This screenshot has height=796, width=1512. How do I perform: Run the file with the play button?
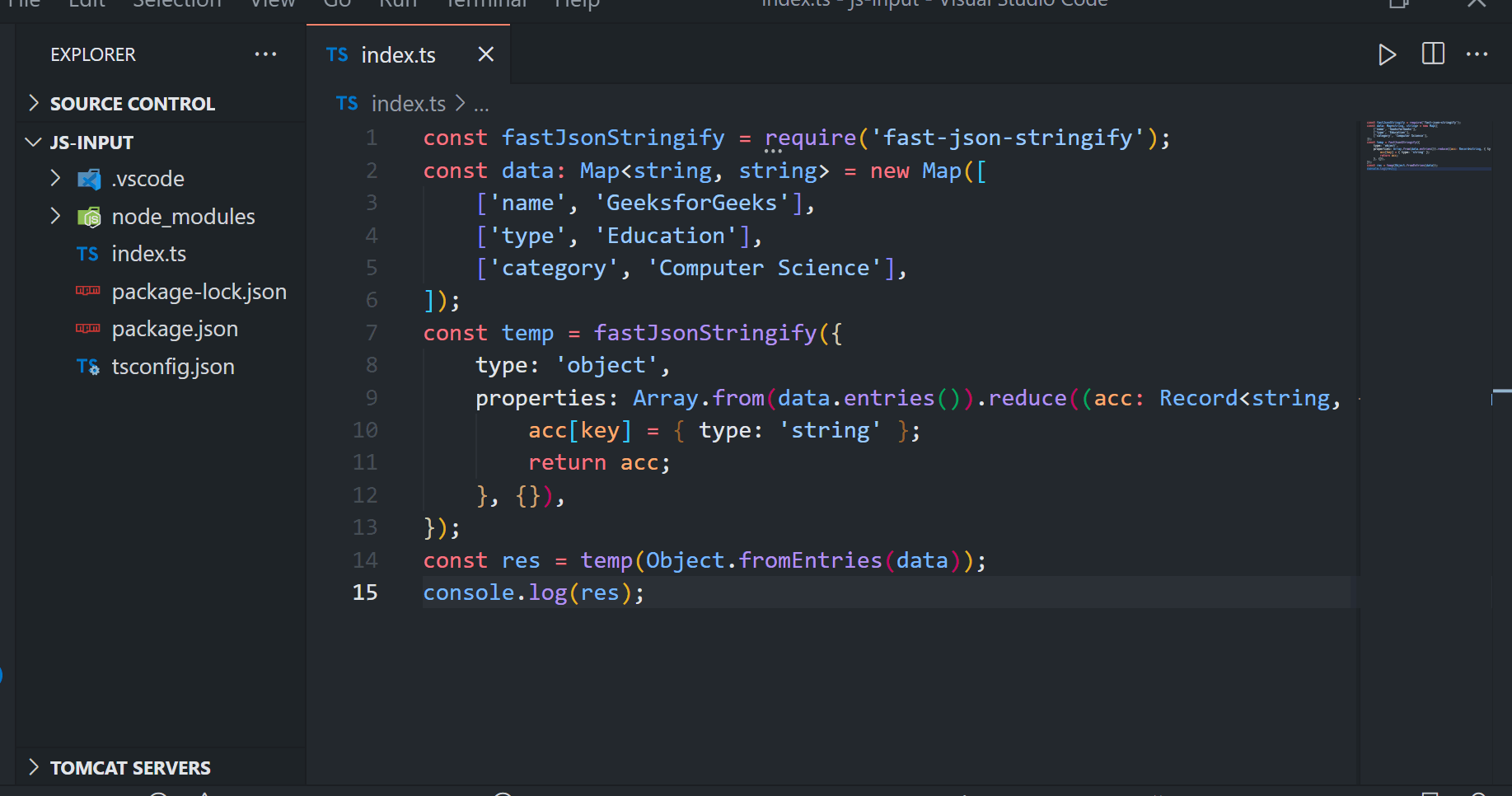pyautogui.click(x=1387, y=54)
